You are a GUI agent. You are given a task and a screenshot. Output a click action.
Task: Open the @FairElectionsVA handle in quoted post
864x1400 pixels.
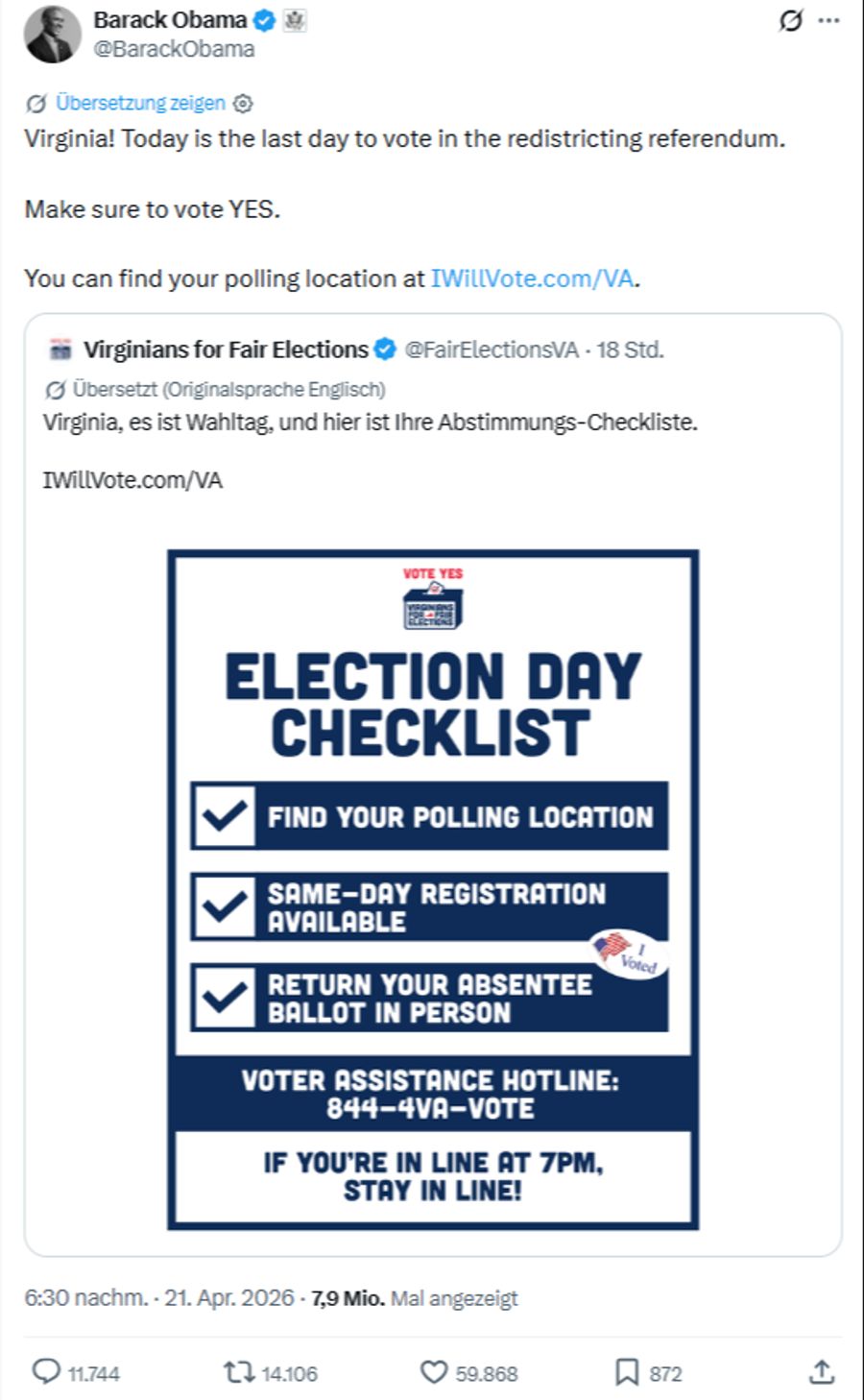pyautogui.click(x=492, y=350)
